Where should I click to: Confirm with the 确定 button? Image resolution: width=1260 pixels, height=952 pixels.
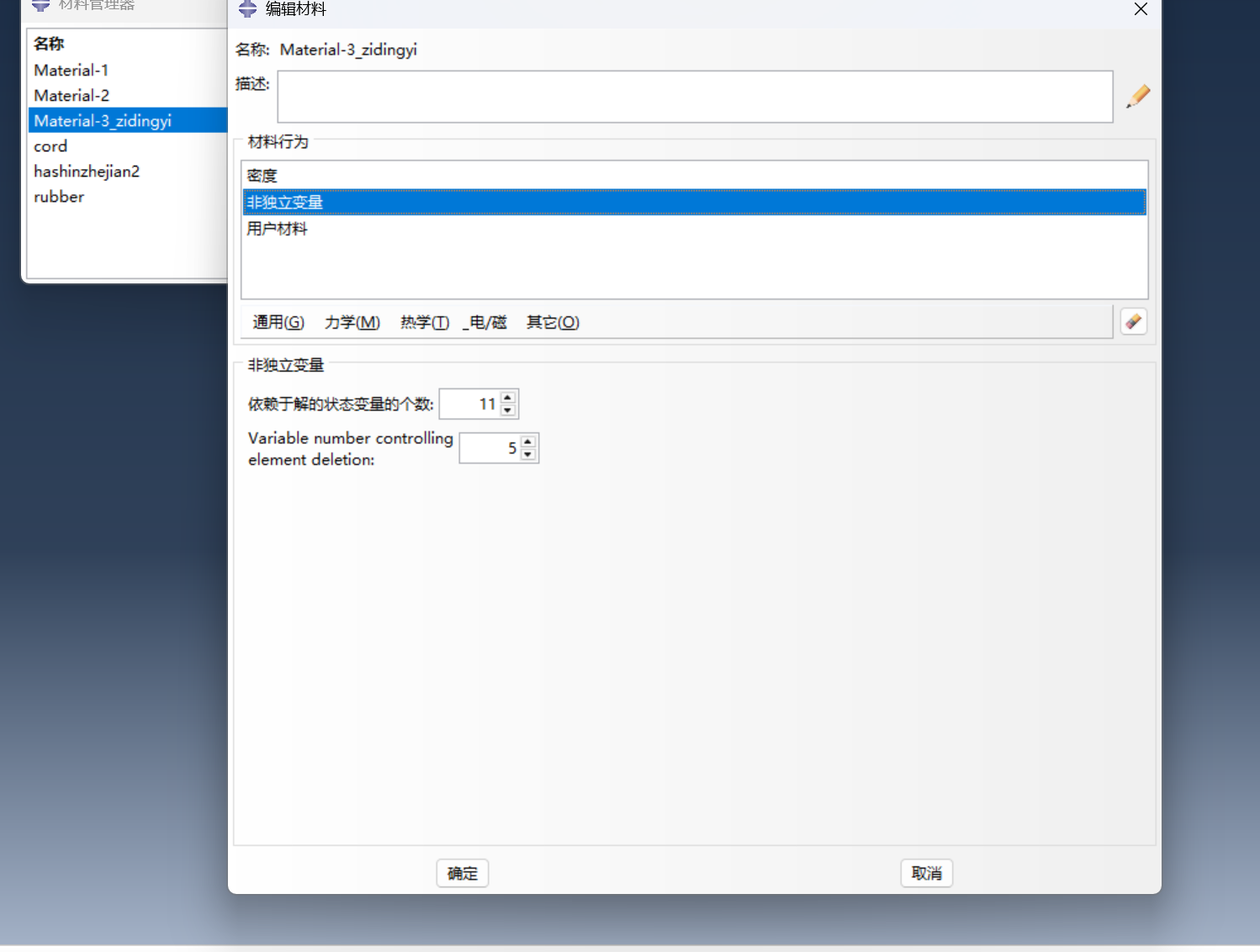463,873
